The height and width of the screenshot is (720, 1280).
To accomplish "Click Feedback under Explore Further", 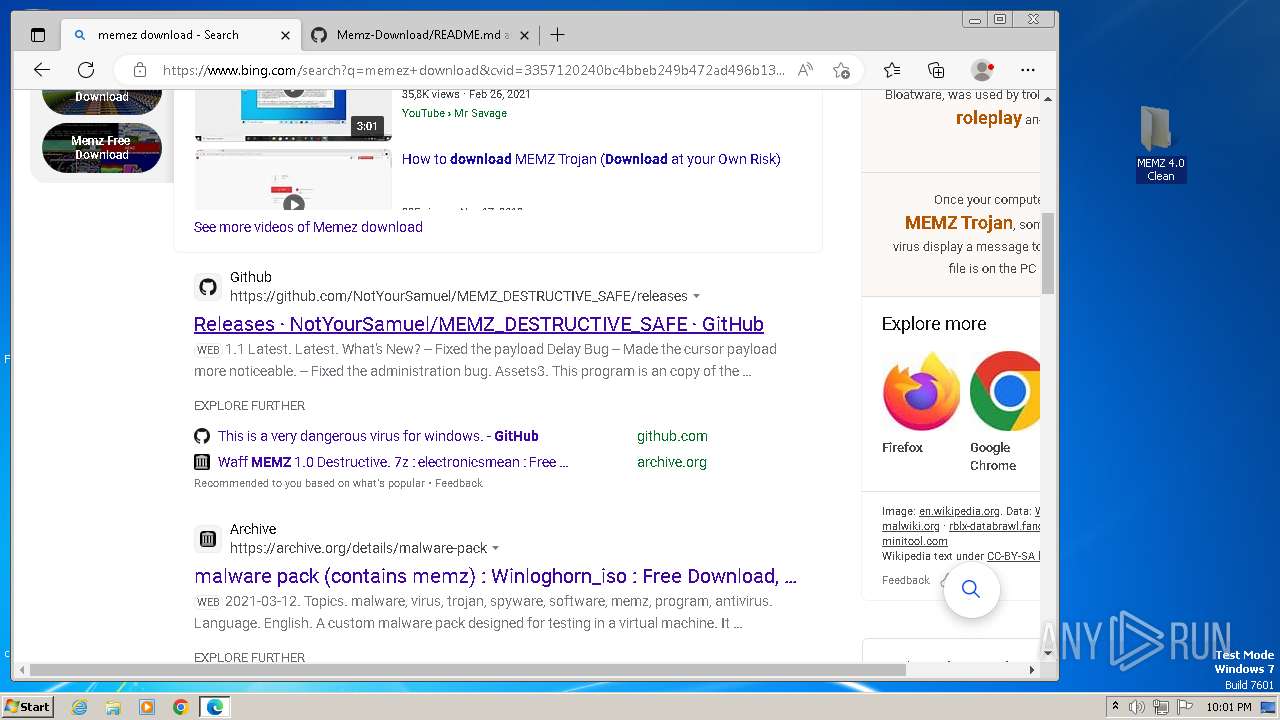I will pyautogui.click(x=459, y=483).
